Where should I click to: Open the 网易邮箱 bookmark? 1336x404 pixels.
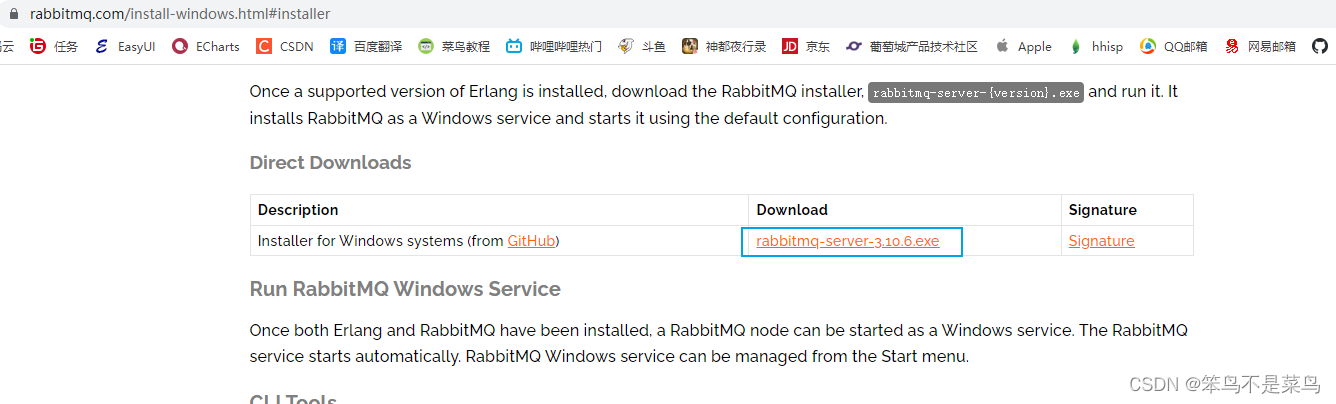[1260, 46]
